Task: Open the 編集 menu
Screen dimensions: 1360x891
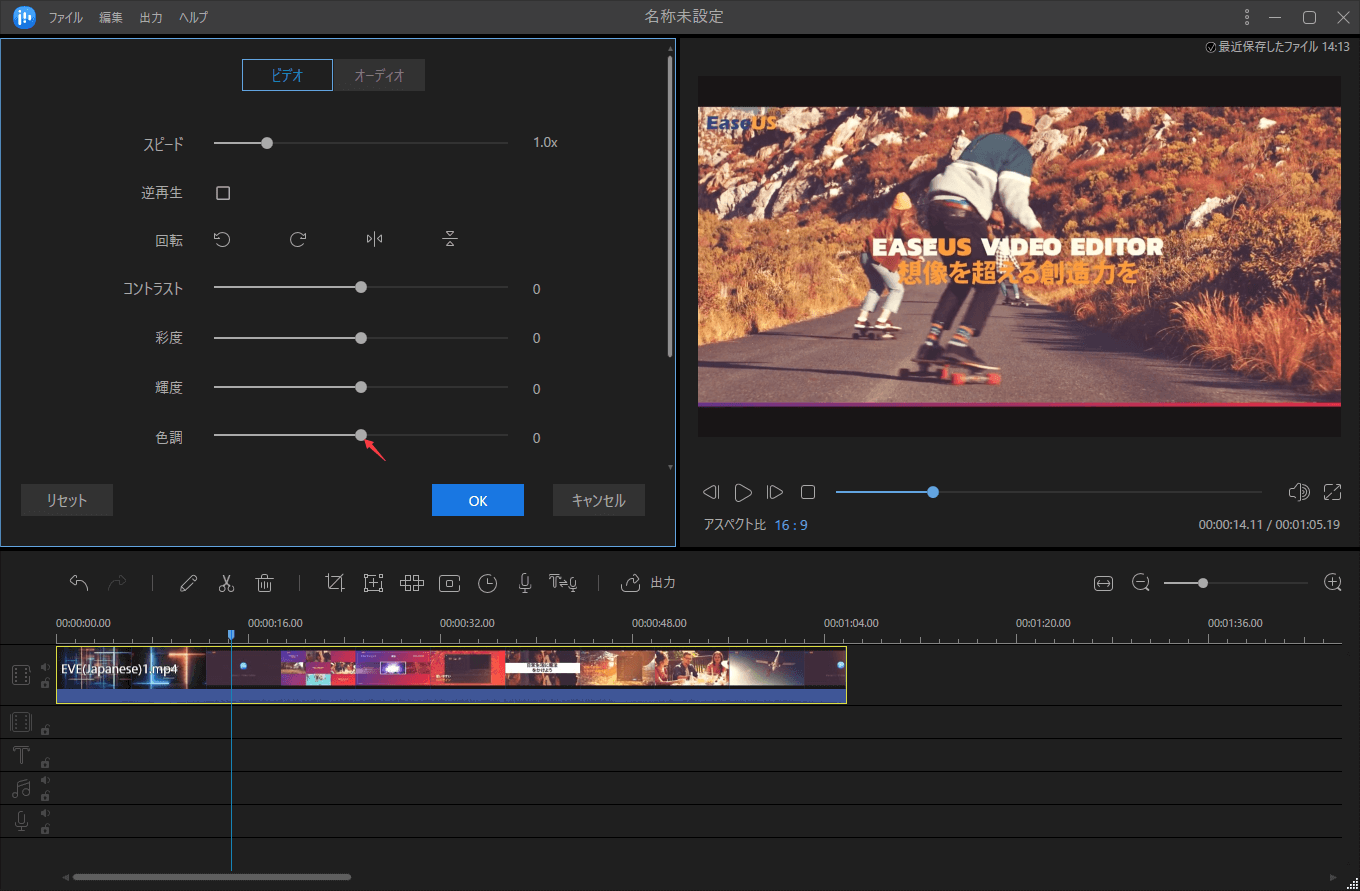Action: (x=111, y=18)
